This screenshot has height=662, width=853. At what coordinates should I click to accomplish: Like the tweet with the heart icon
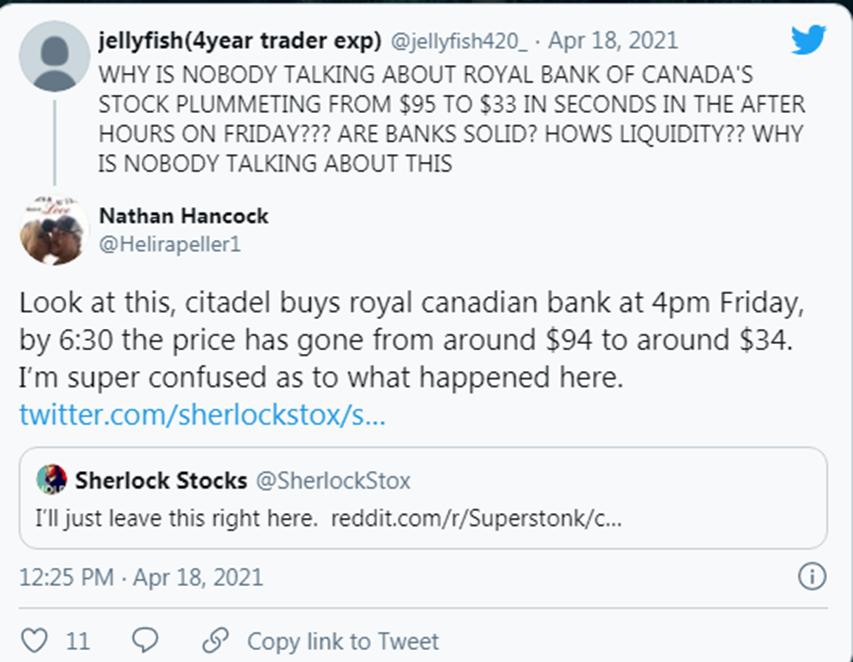(34, 640)
